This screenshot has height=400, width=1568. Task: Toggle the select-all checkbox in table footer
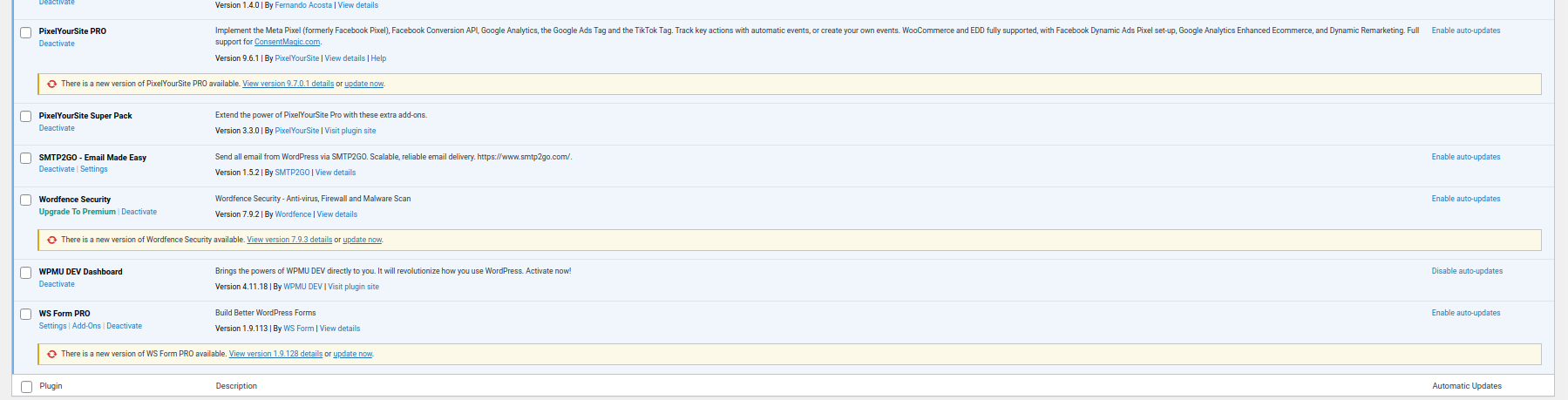click(x=26, y=387)
